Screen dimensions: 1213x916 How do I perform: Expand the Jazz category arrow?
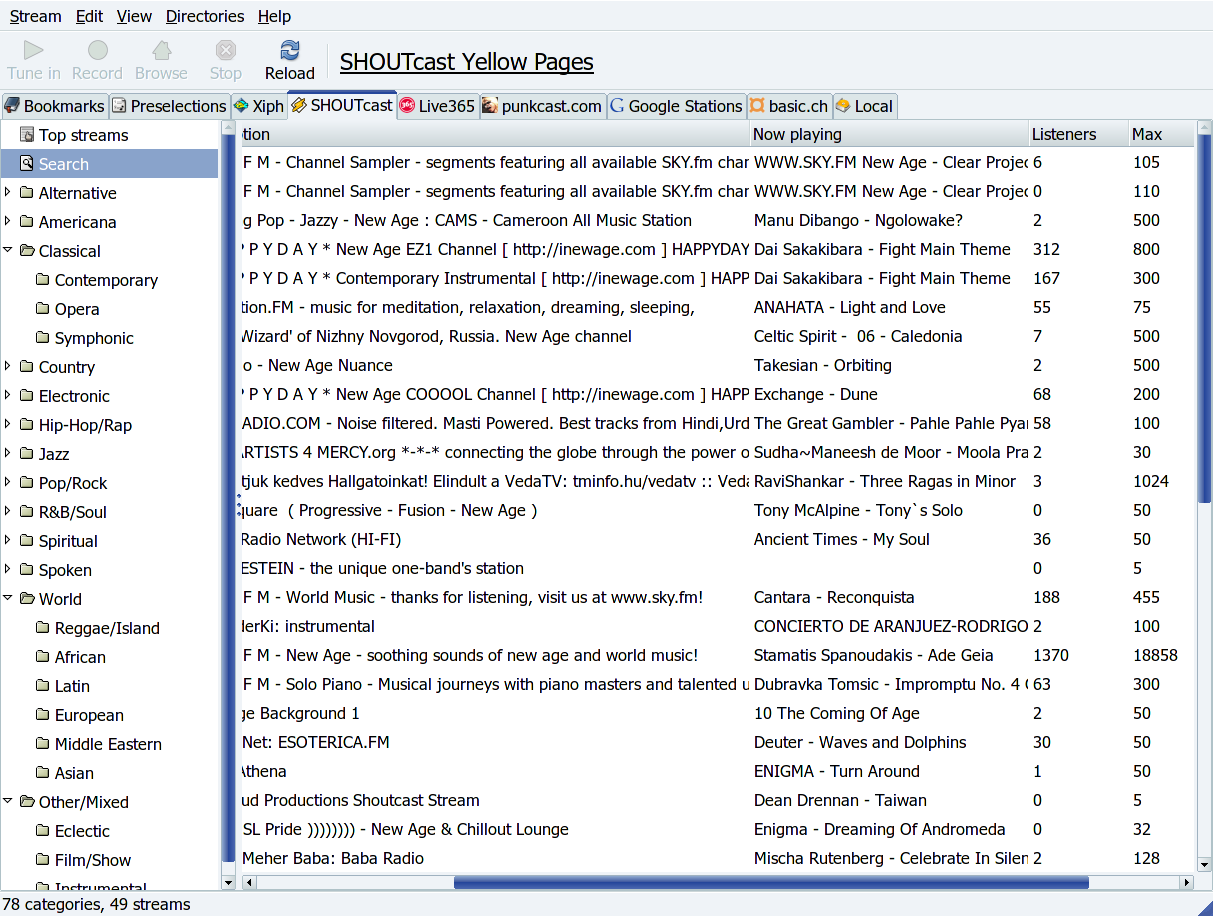coord(8,453)
